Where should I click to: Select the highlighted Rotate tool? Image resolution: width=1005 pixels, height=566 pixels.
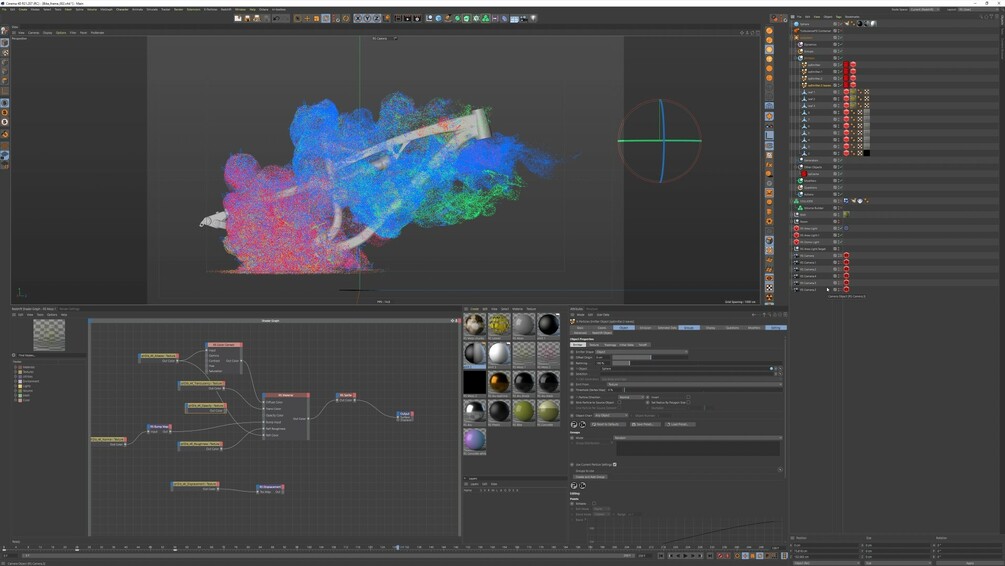click(x=326, y=19)
